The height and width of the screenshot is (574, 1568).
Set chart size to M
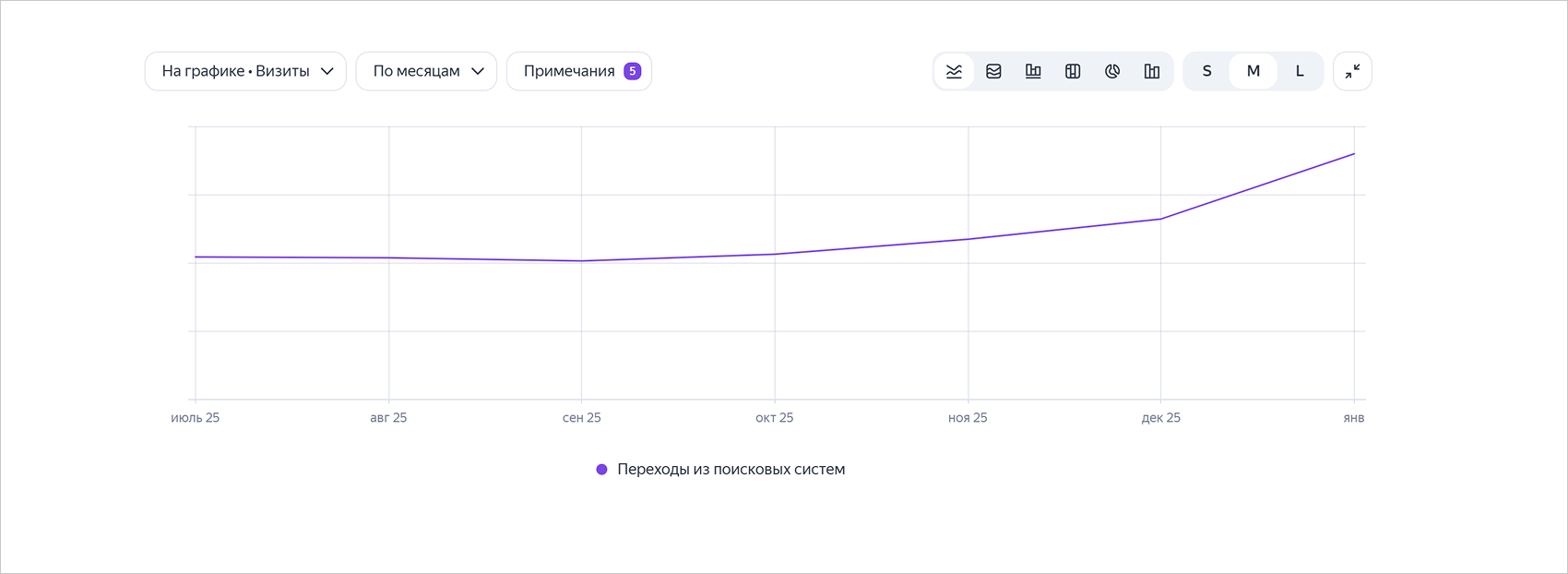click(x=1253, y=71)
